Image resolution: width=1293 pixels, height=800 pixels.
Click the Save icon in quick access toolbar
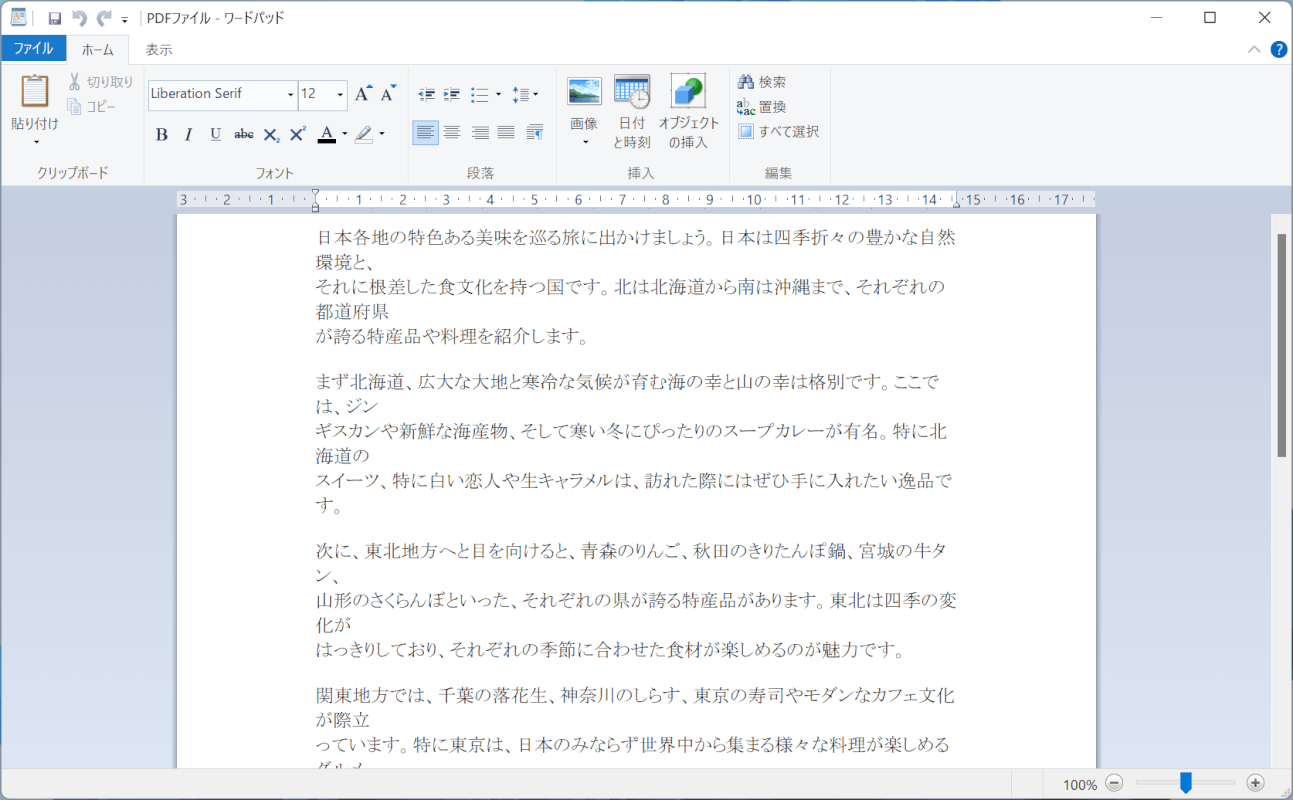(54, 18)
